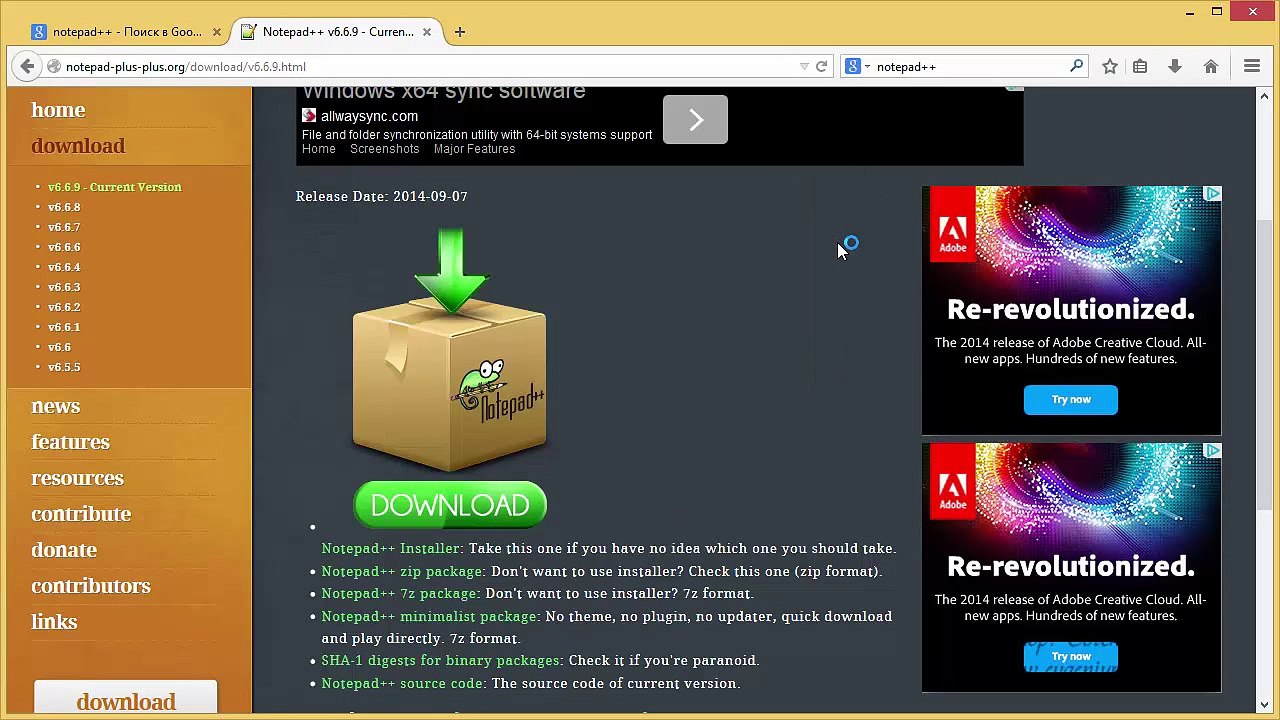The width and height of the screenshot is (1280, 720).
Task: Click the reload page icon
Action: point(821,66)
